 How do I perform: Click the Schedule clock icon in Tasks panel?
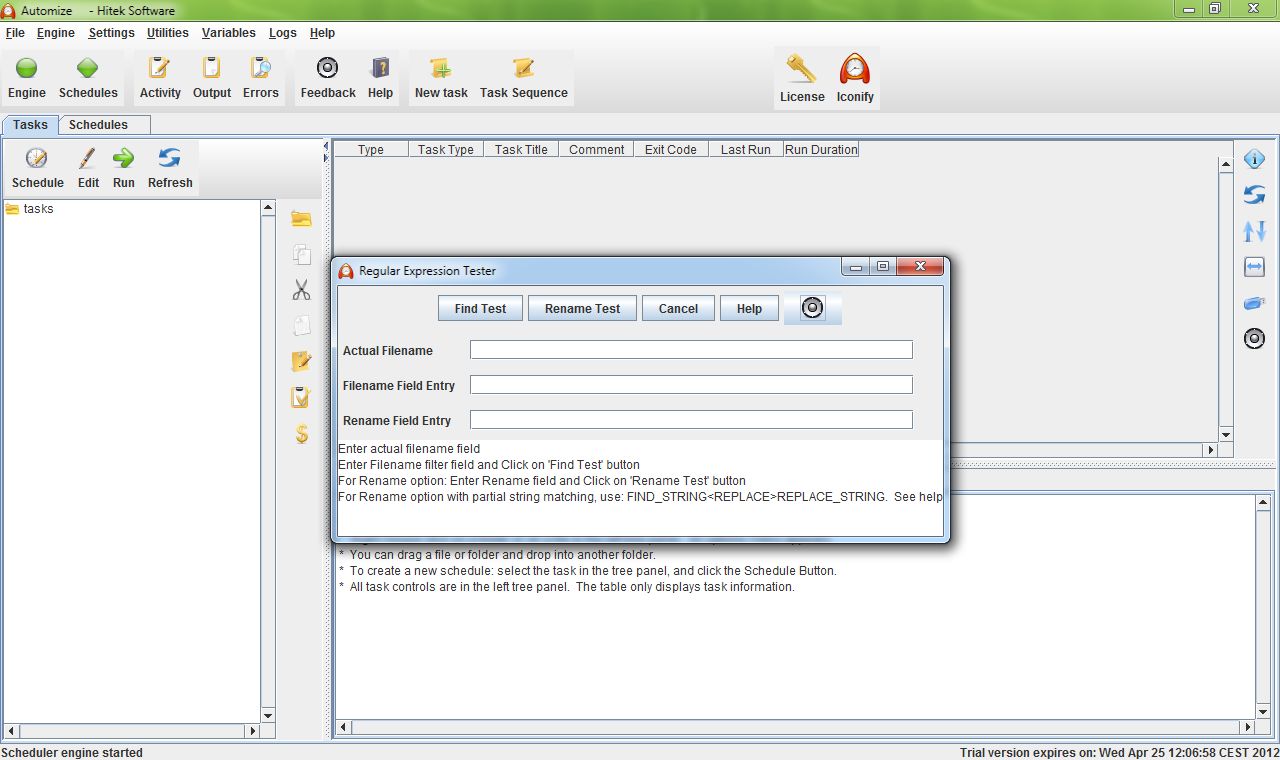(x=38, y=168)
